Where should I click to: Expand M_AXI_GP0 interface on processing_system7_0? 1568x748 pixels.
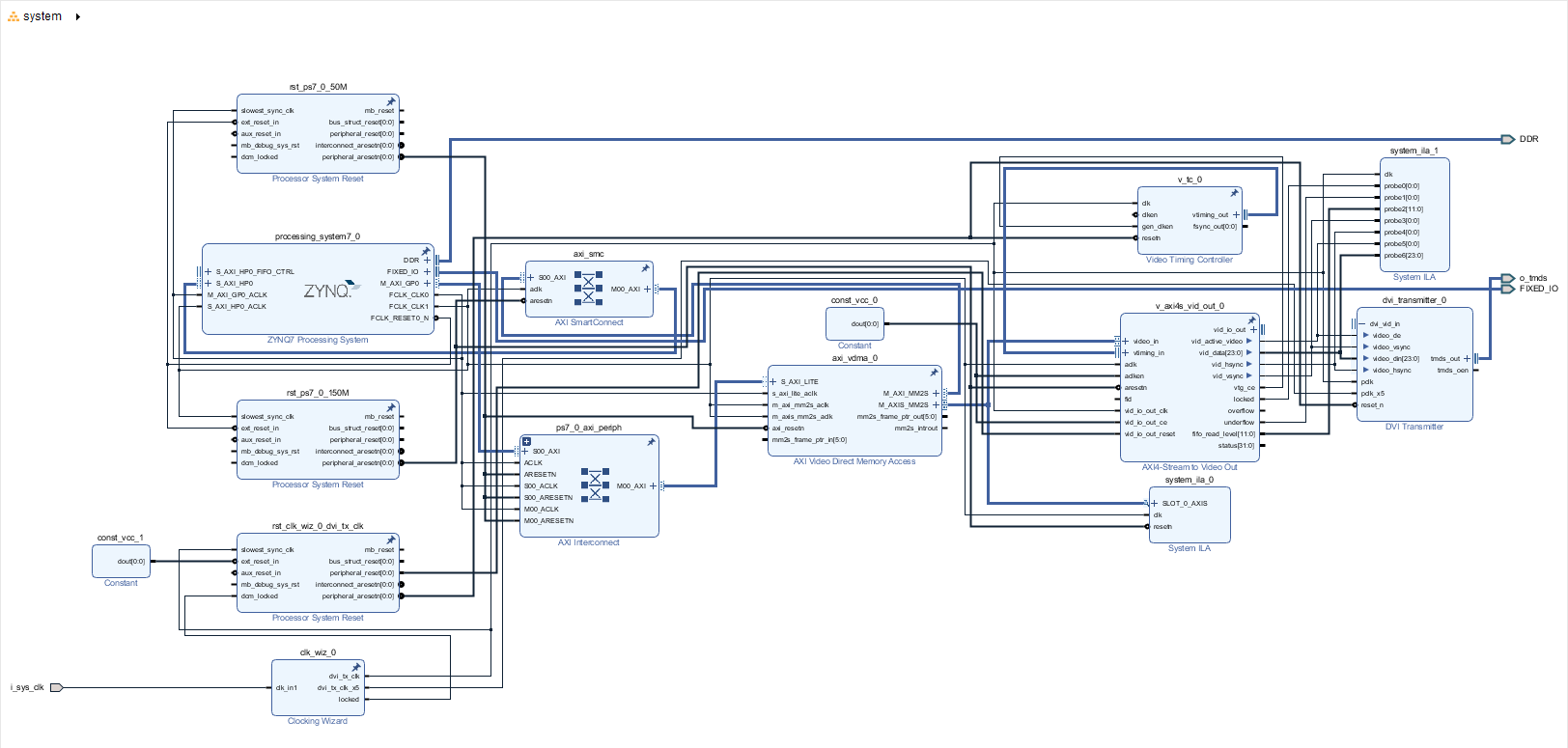[x=428, y=283]
